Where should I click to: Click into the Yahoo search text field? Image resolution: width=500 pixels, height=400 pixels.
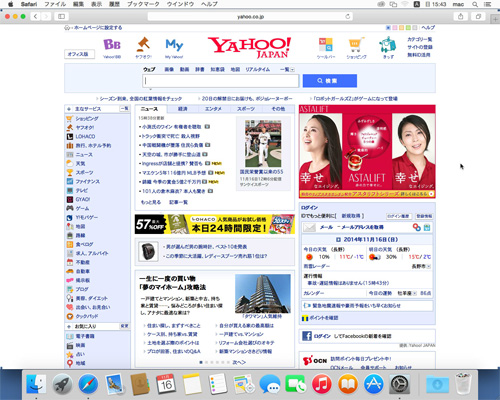(x=221, y=81)
